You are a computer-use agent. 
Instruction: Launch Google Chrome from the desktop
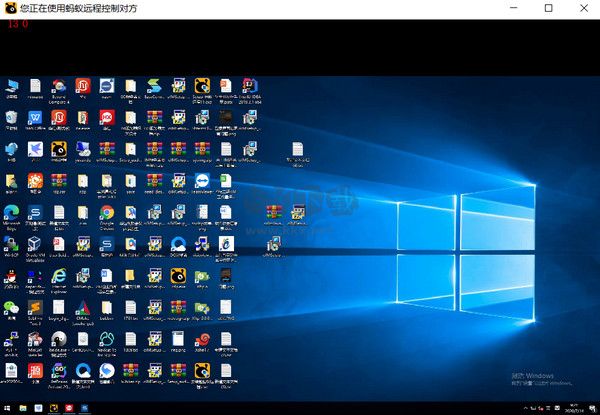[107, 212]
